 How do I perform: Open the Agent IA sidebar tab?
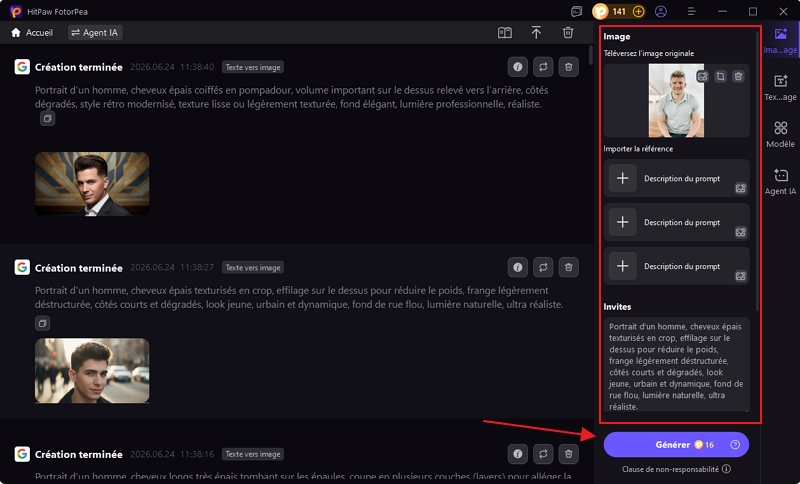[x=780, y=182]
